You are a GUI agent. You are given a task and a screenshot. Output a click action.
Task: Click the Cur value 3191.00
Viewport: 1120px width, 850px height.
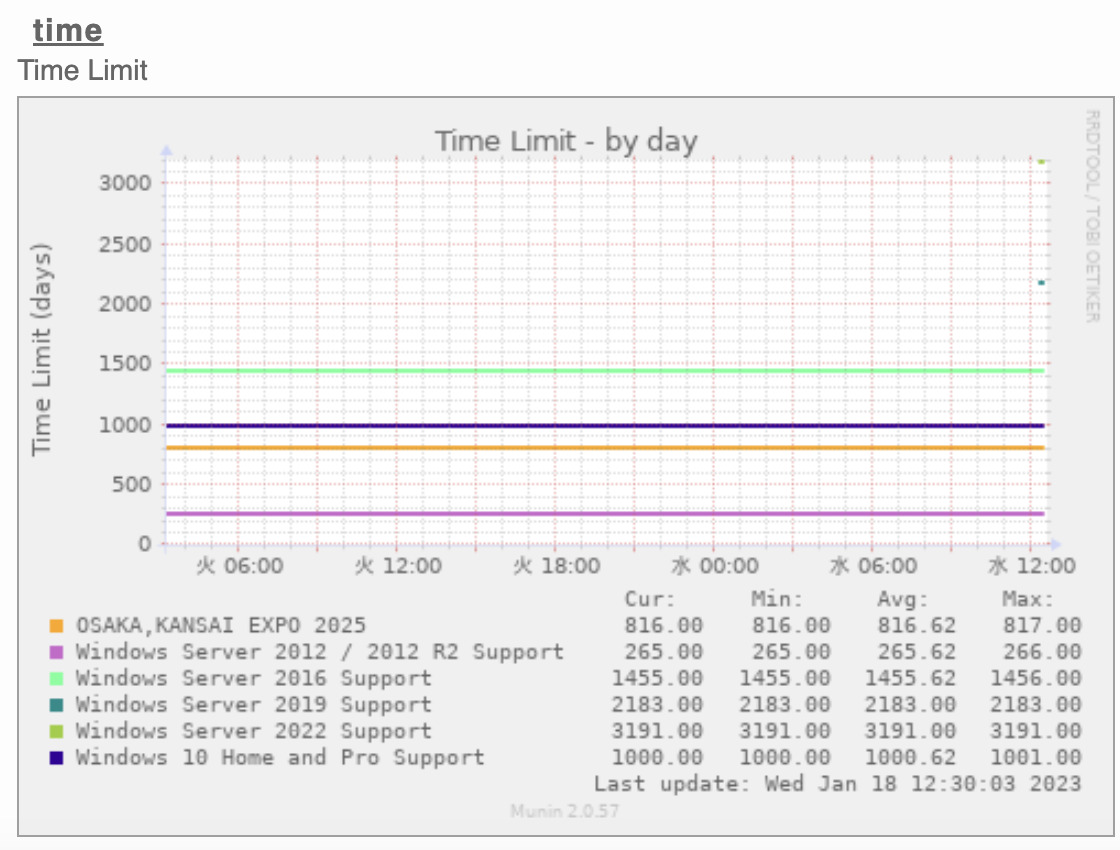tap(657, 731)
